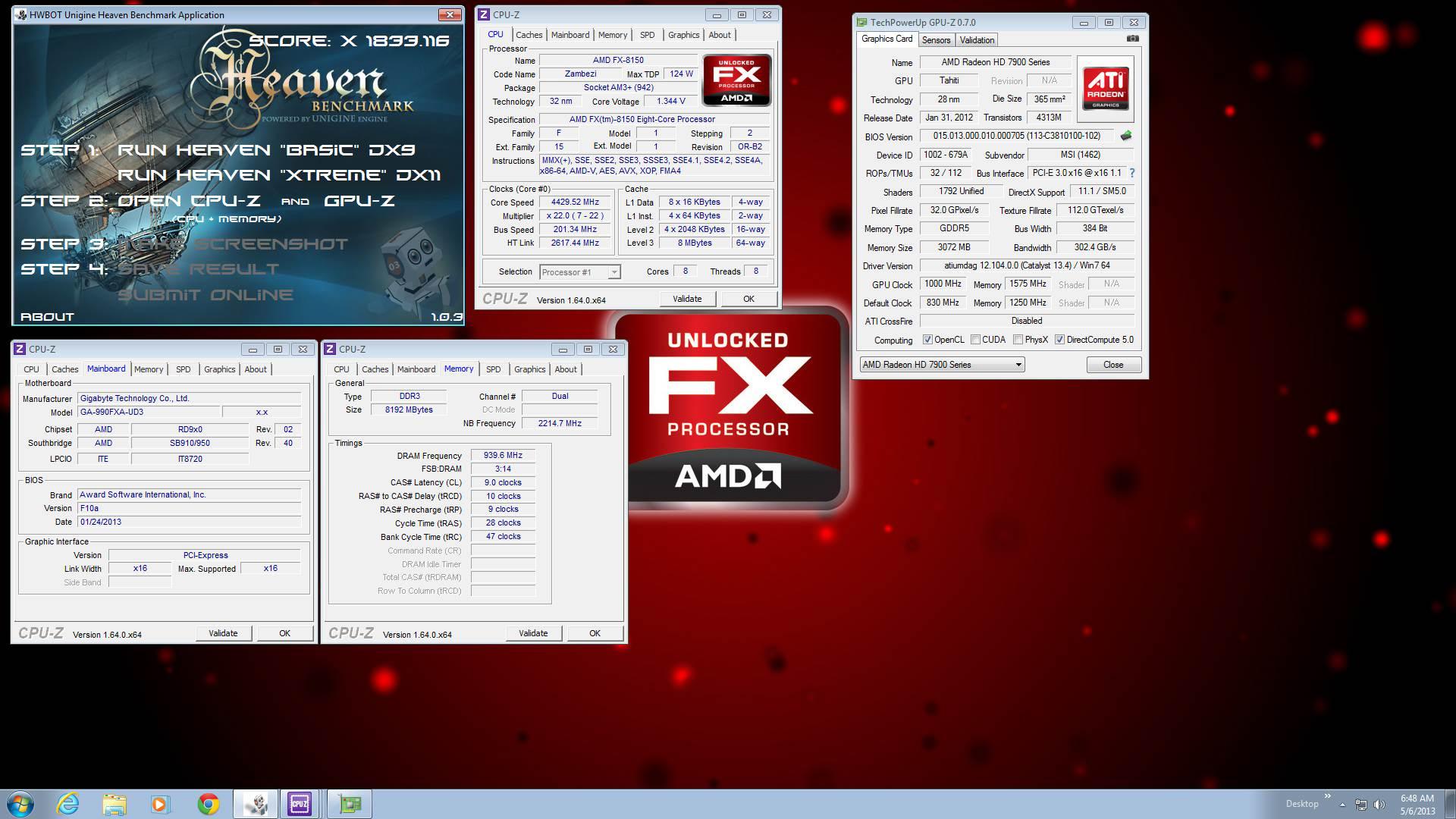The height and width of the screenshot is (819, 1456).
Task: Click the Bandwidth 302.4 GB/s value
Action: tap(1094, 247)
